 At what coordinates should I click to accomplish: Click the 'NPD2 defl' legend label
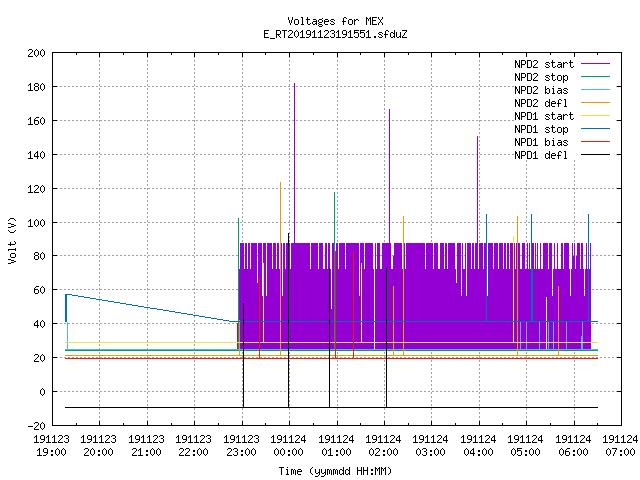click(541, 103)
